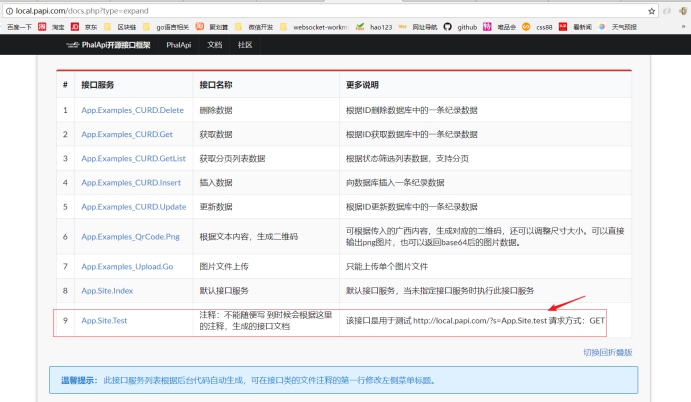Open the 区块链 bookmark folder

tap(120, 27)
